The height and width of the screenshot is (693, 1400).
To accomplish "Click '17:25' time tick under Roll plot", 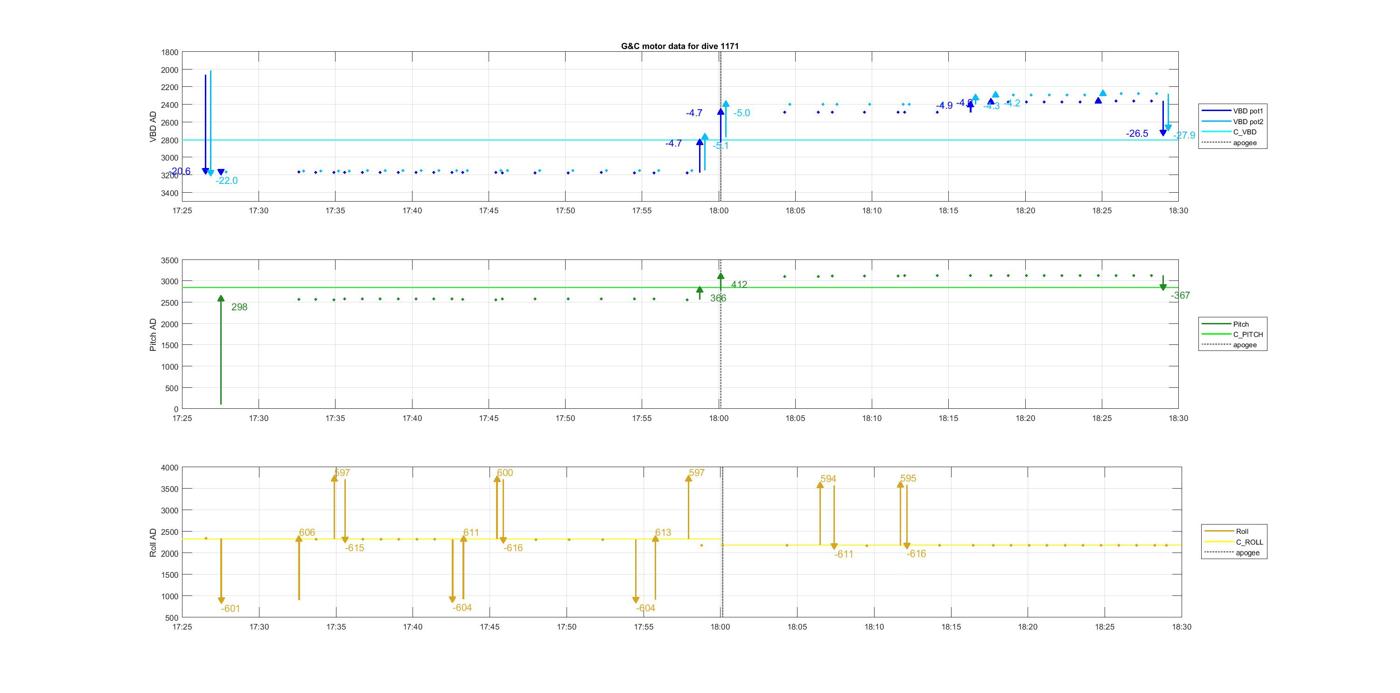I will tap(182, 627).
